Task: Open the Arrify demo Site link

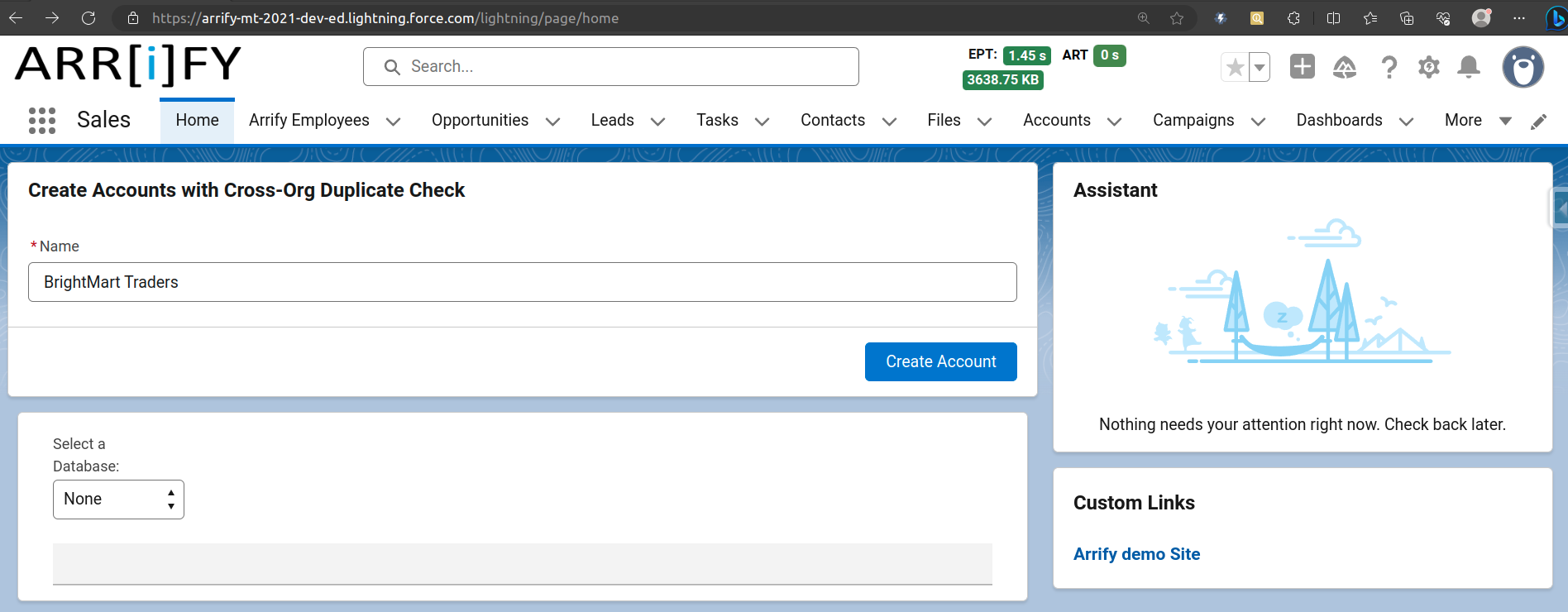Action: coord(1136,554)
